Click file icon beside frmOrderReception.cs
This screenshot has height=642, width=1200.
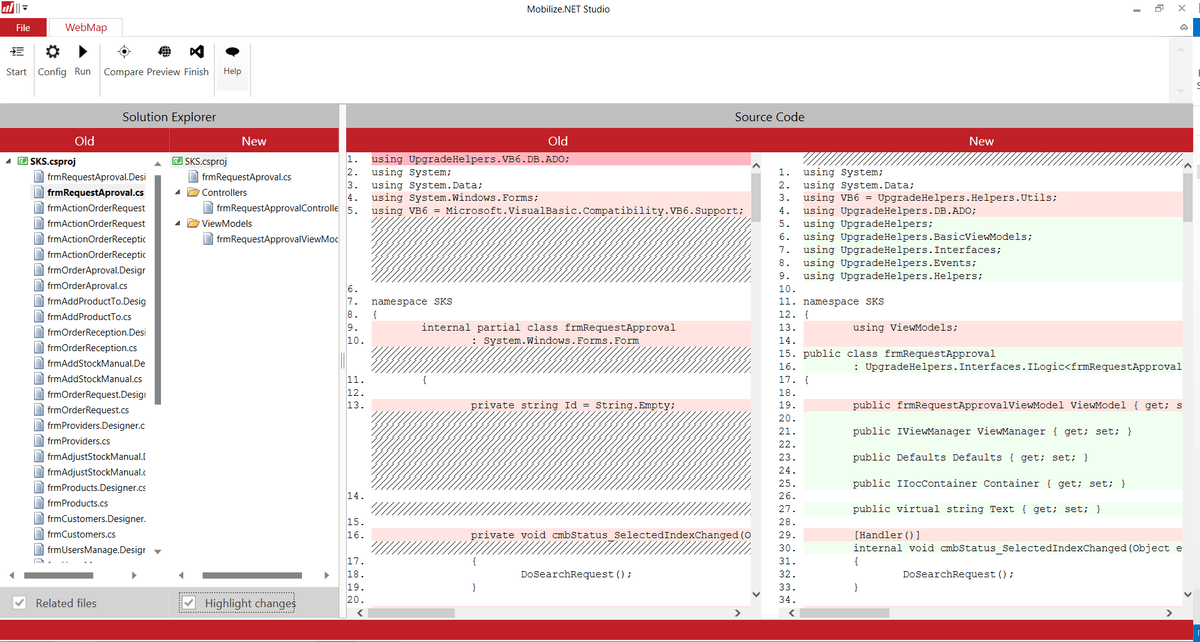(x=38, y=348)
